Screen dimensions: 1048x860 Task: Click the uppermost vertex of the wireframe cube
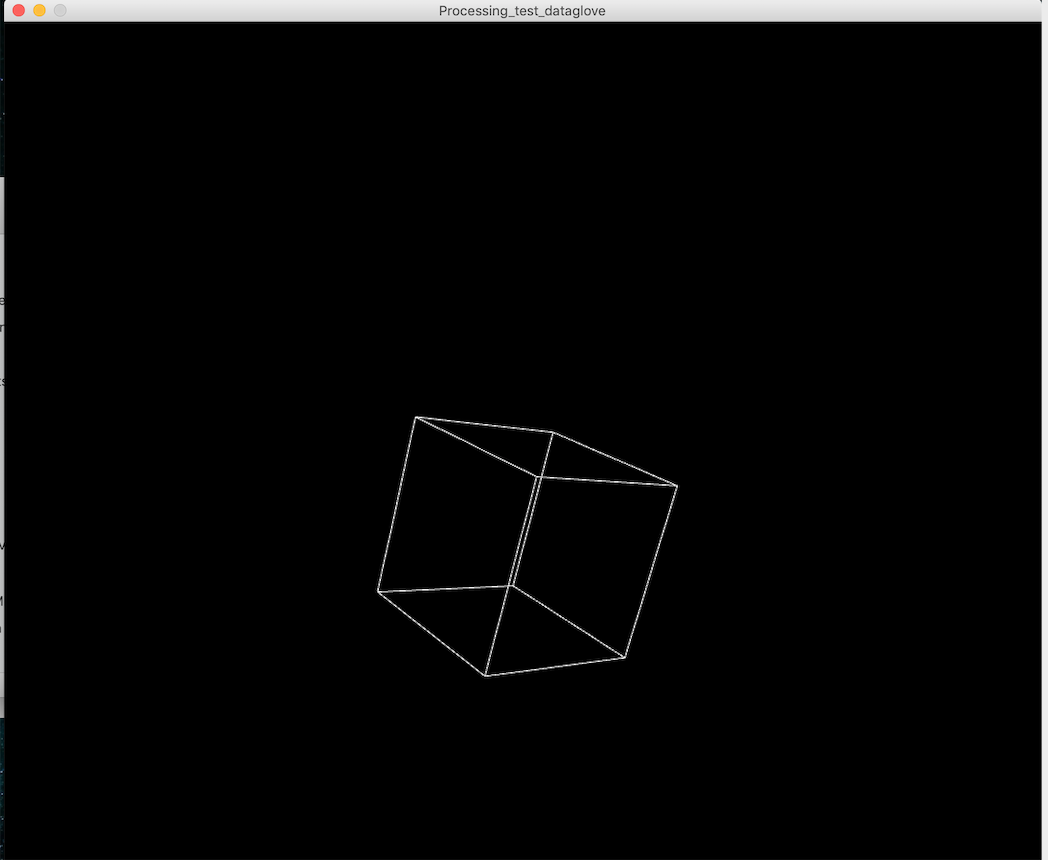coord(416,417)
